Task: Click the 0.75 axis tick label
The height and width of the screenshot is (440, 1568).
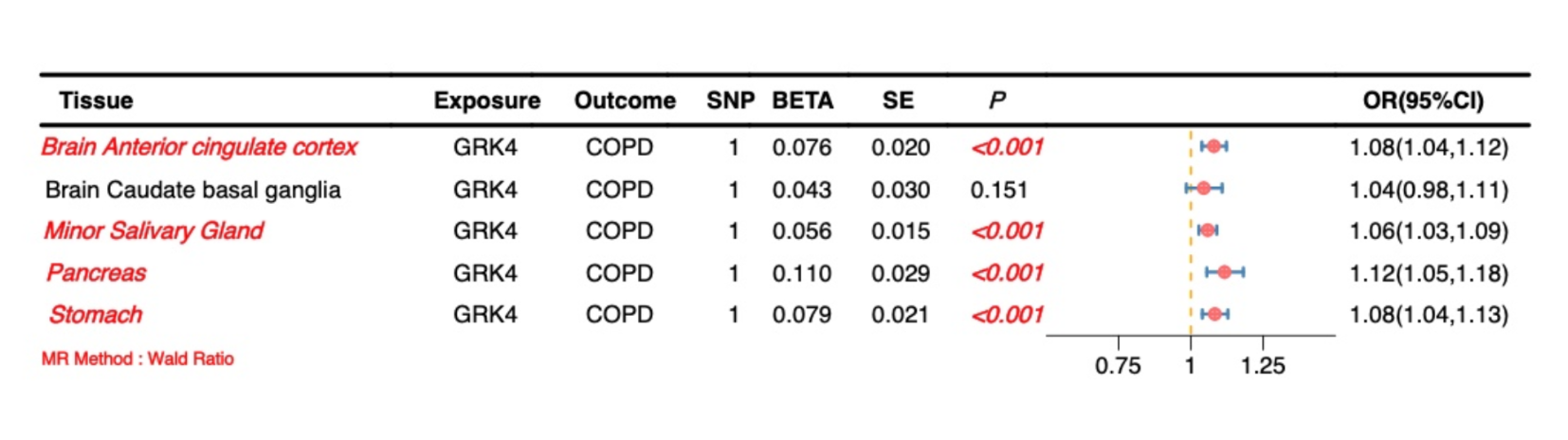Action: point(1118,366)
